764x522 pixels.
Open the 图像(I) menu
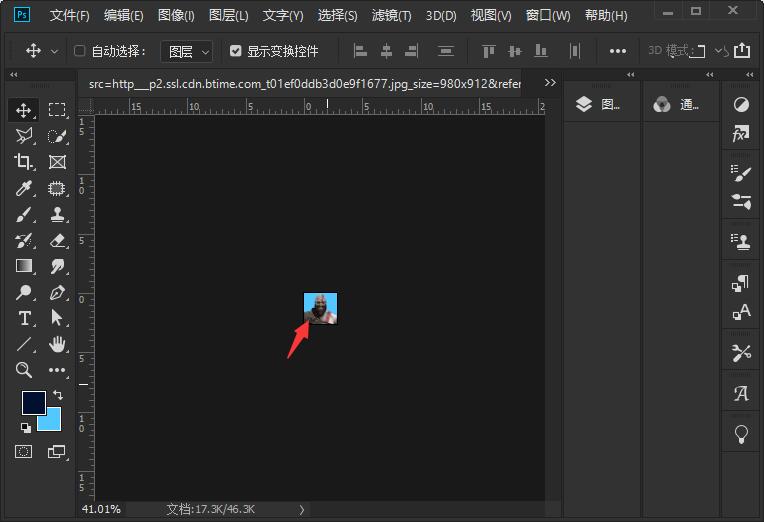click(x=176, y=16)
